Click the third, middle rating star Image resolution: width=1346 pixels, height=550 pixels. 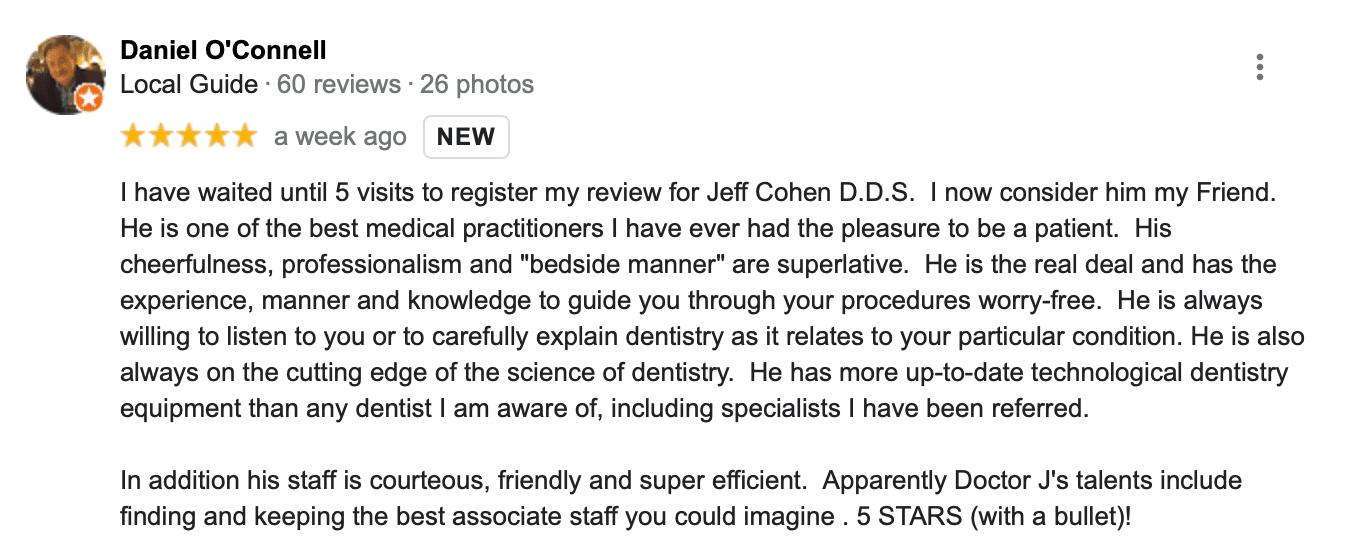coord(189,137)
